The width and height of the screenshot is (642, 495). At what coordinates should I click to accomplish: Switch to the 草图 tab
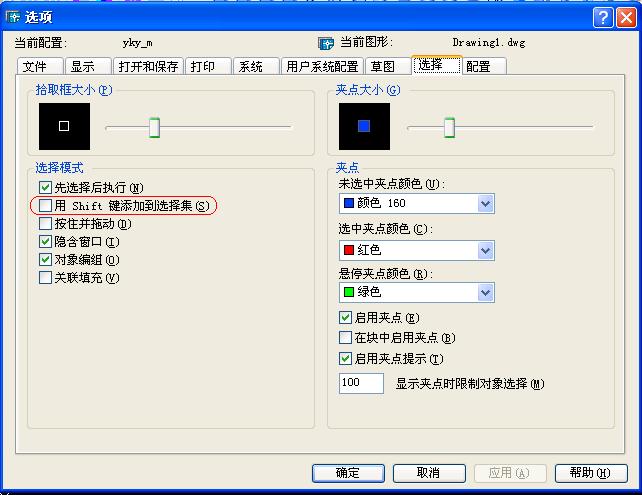pyautogui.click(x=388, y=66)
